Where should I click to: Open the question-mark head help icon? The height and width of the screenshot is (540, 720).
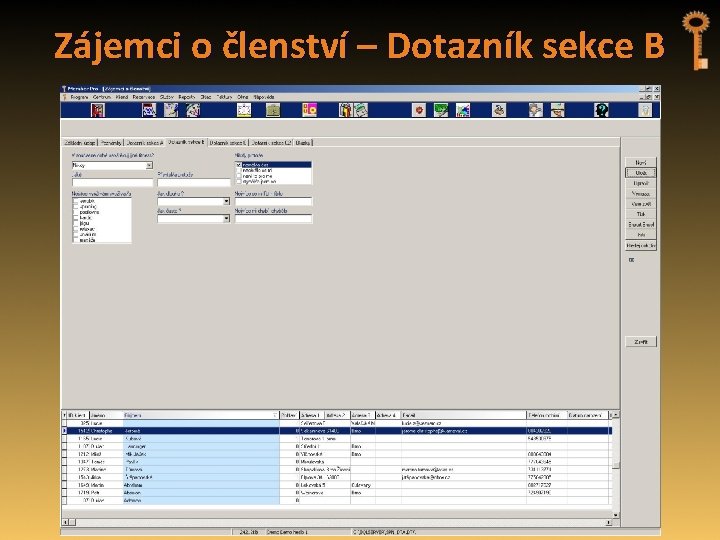pyautogui.click(x=601, y=110)
